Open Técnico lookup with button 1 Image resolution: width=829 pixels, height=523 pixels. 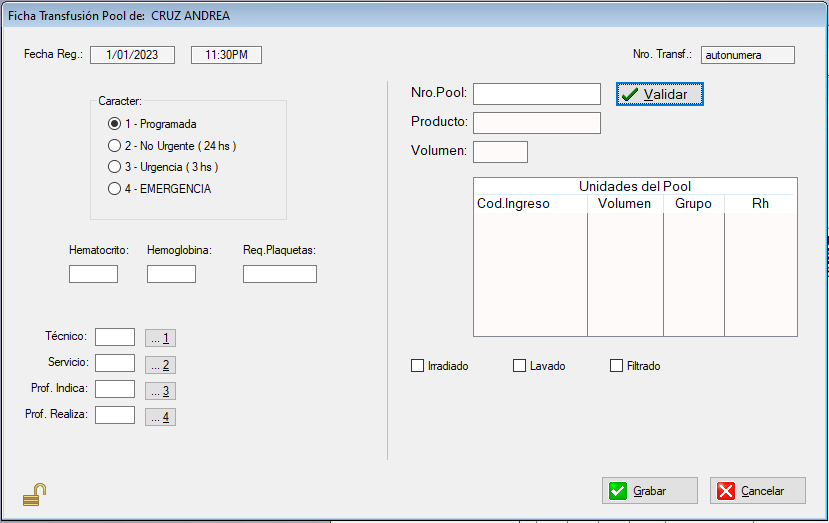(160, 338)
